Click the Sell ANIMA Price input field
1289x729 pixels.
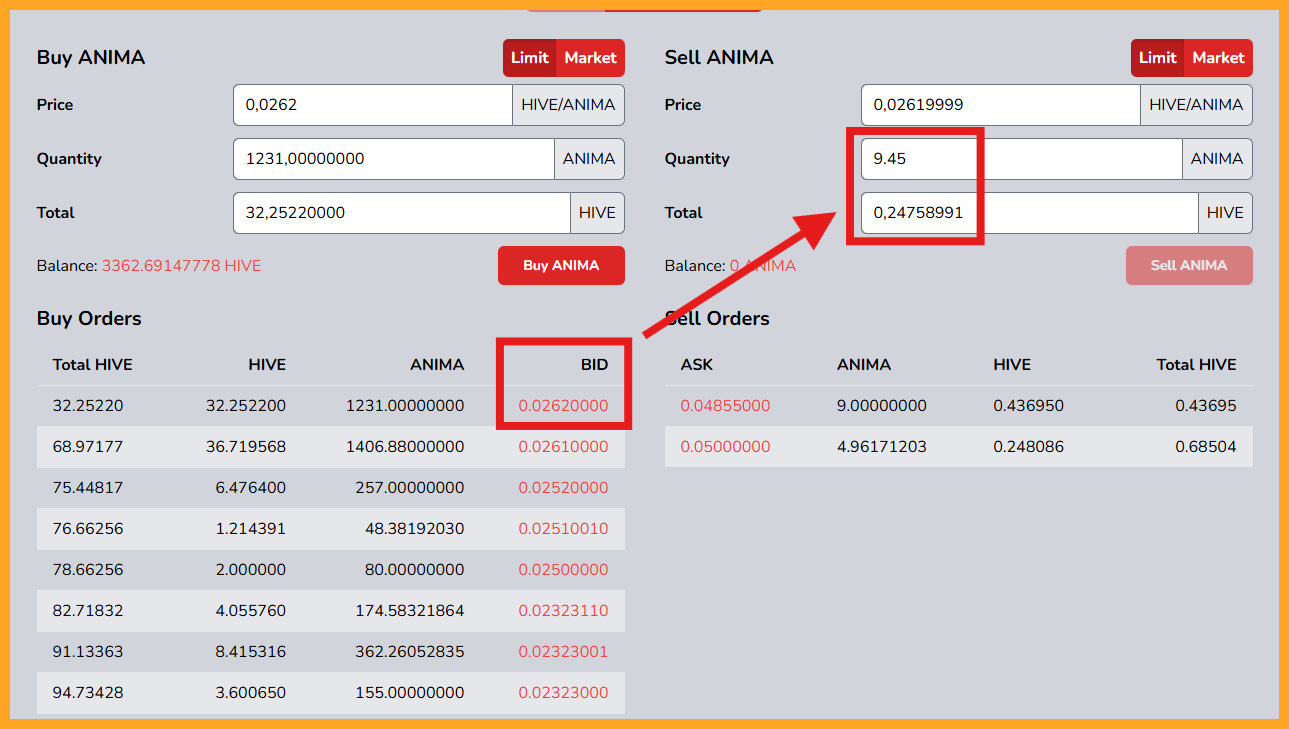1000,105
